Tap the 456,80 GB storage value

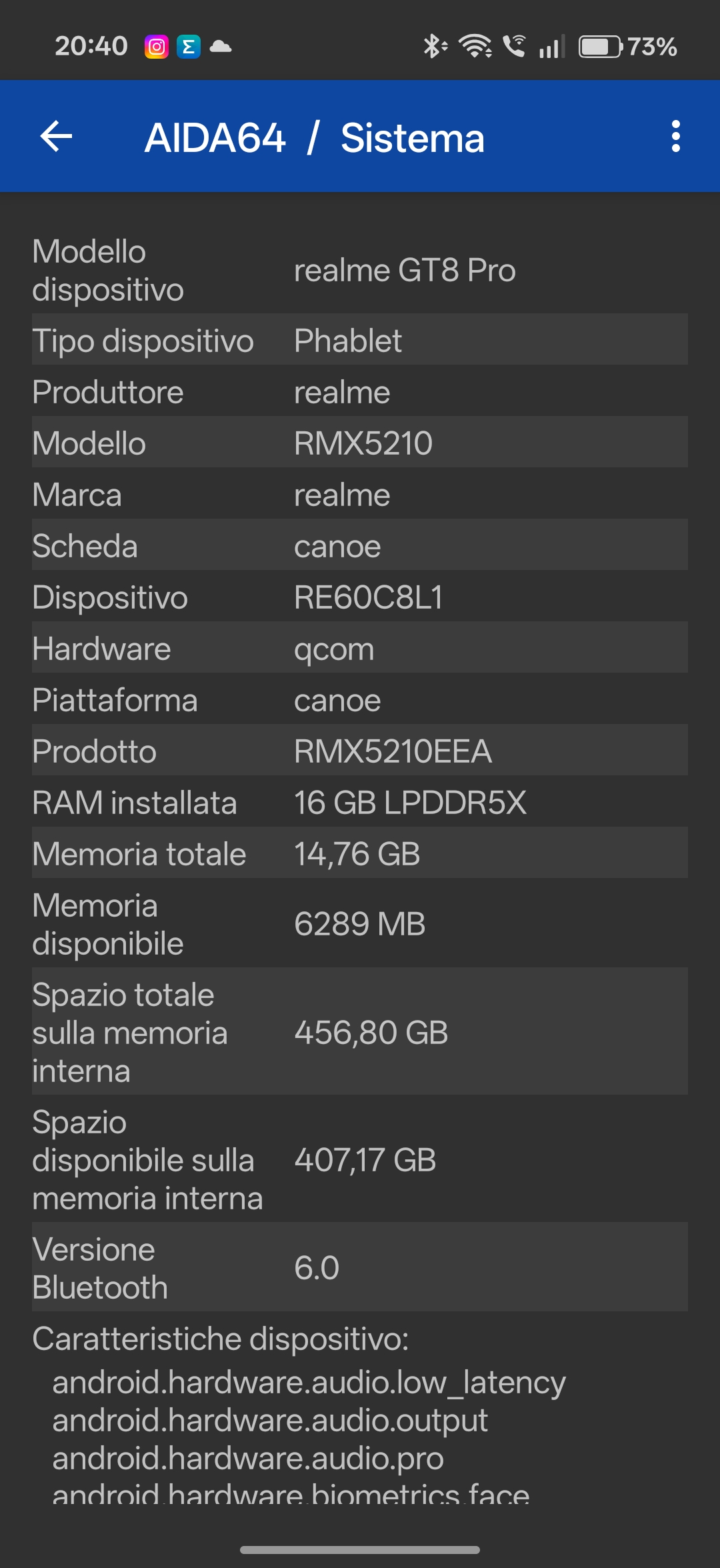(371, 1033)
